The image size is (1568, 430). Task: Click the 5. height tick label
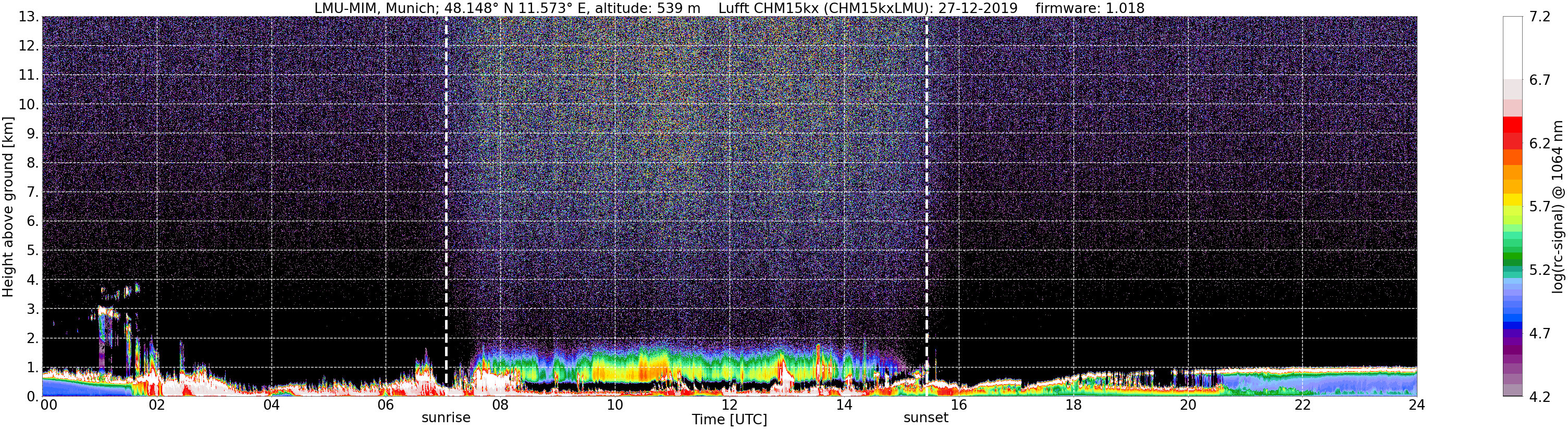coord(33,250)
